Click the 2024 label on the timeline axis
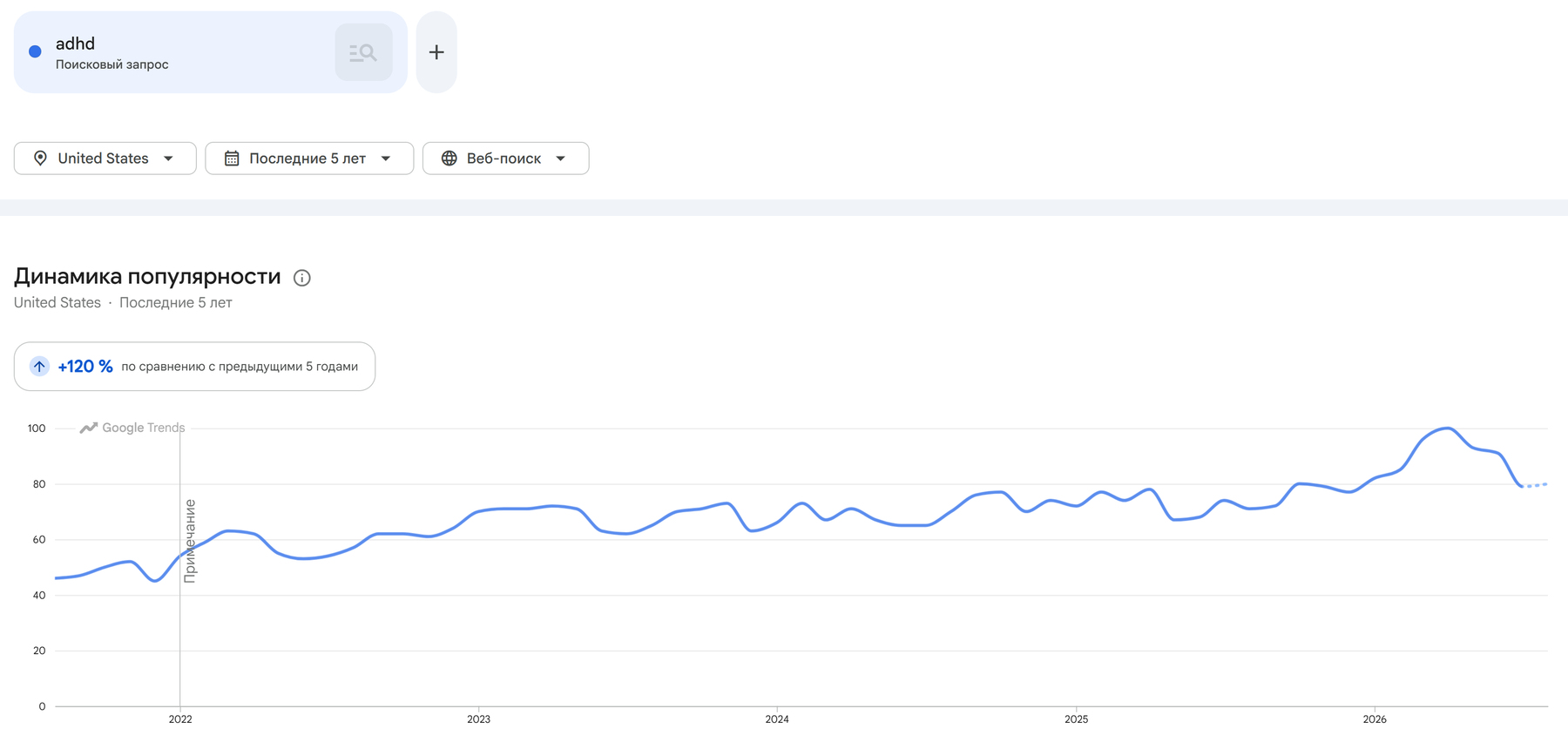Screen dimensions: 1568x742 tap(777, 719)
